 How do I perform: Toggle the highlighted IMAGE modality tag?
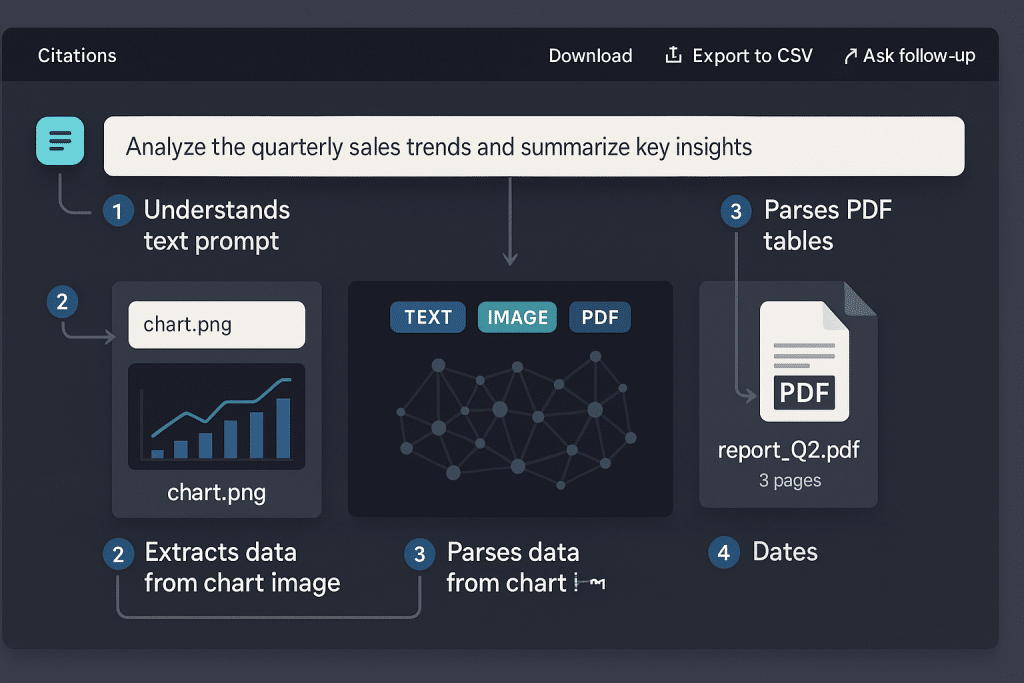pos(517,318)
